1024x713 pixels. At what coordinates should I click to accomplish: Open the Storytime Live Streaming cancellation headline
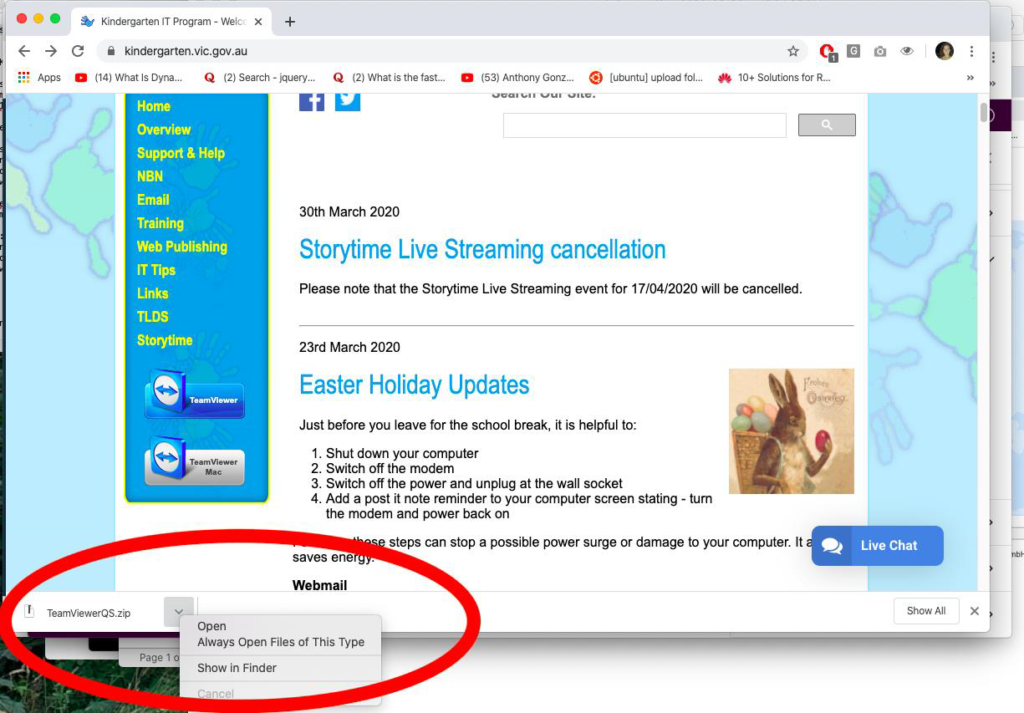(x=483, y=249)
